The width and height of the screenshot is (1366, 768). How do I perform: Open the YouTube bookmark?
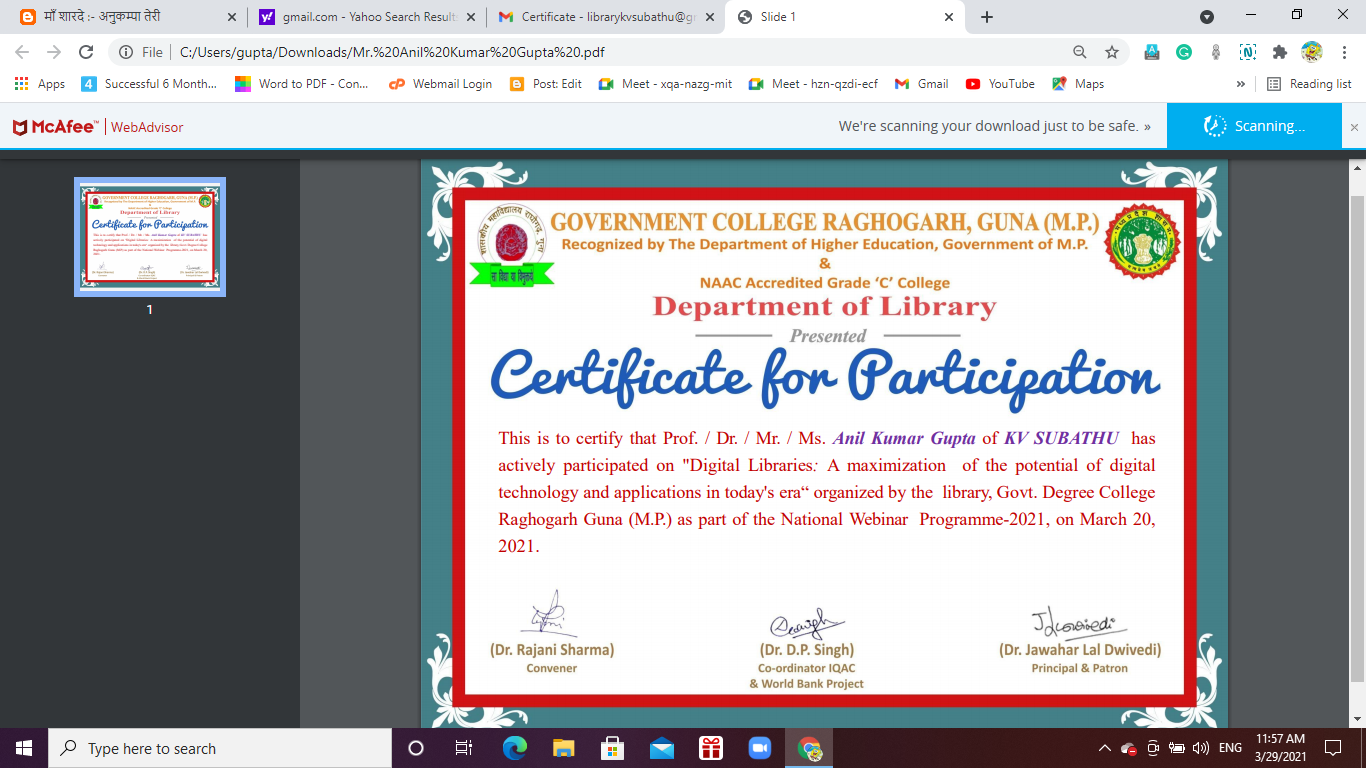coord(1000,84)
